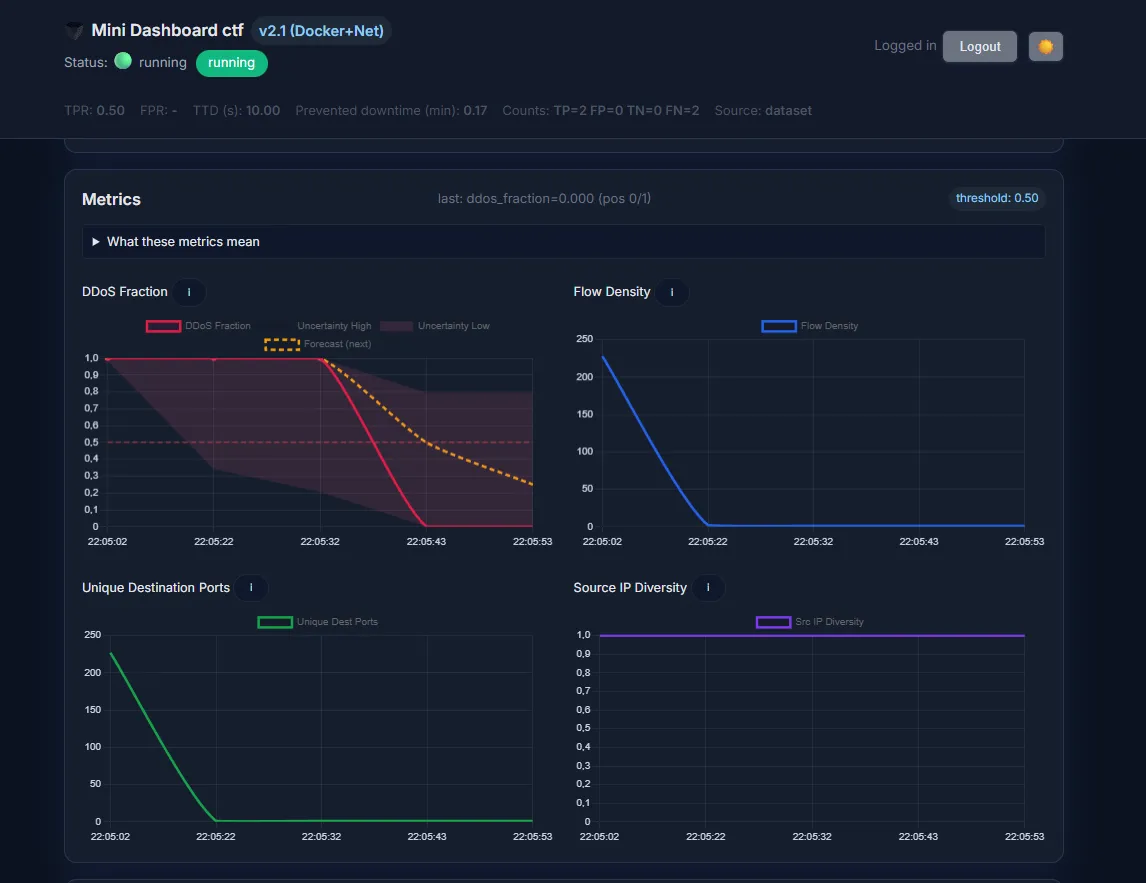Click the green status indicator dot
1146x883 pixels.
click(x=123, y=61)
